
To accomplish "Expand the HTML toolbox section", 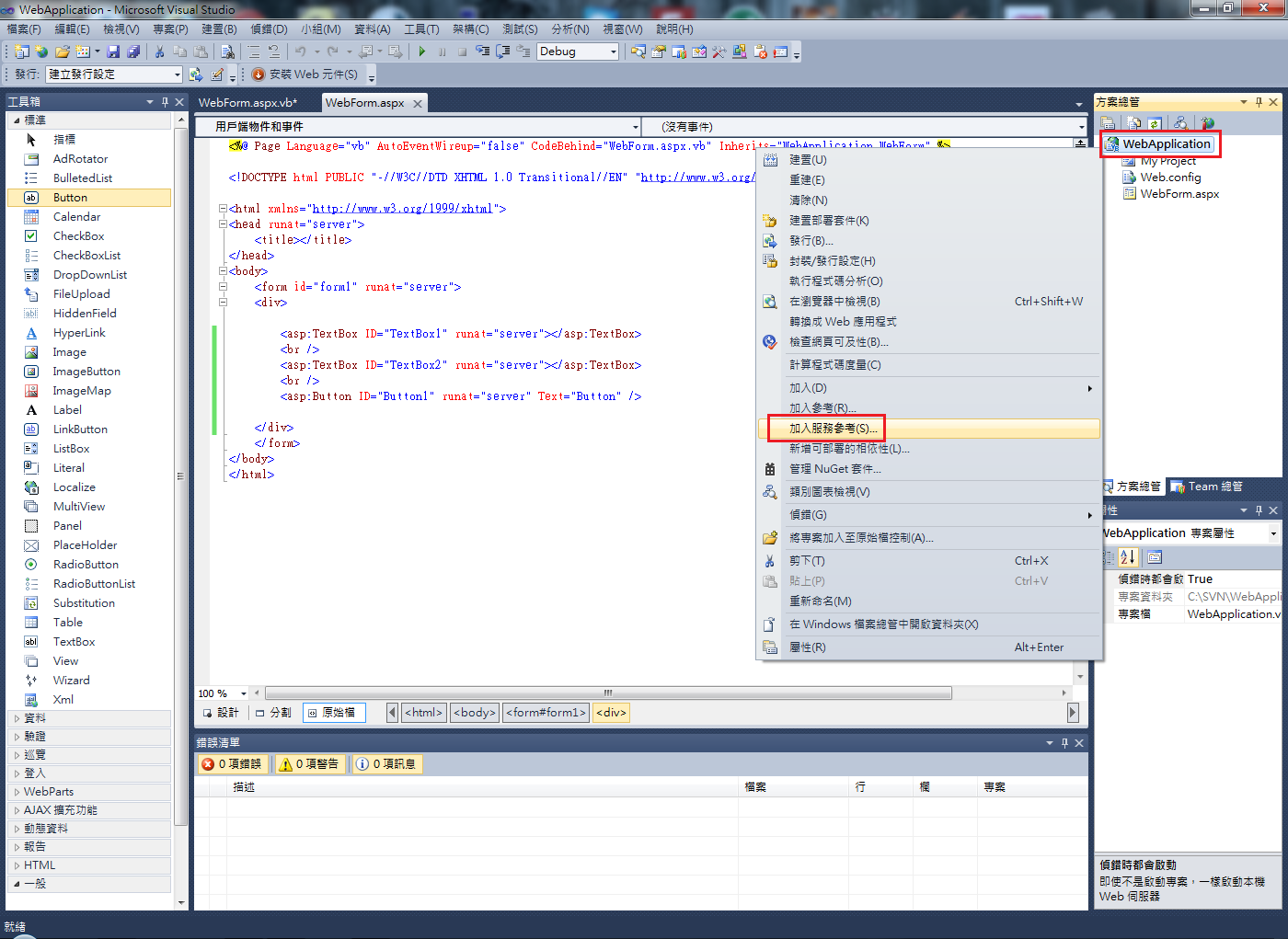I will 89,865.
